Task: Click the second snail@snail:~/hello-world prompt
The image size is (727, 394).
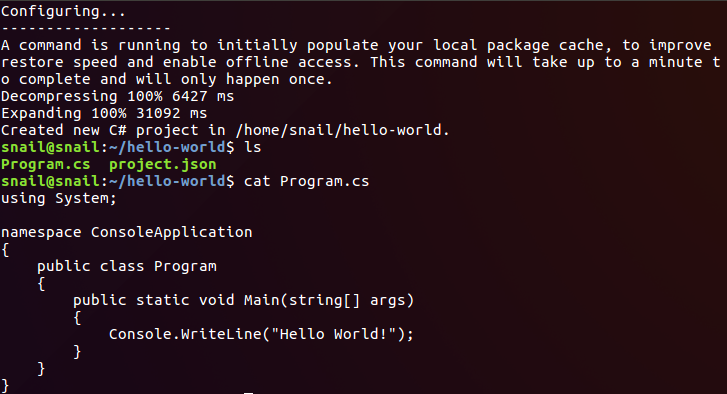Action: (x=118, y=181)
